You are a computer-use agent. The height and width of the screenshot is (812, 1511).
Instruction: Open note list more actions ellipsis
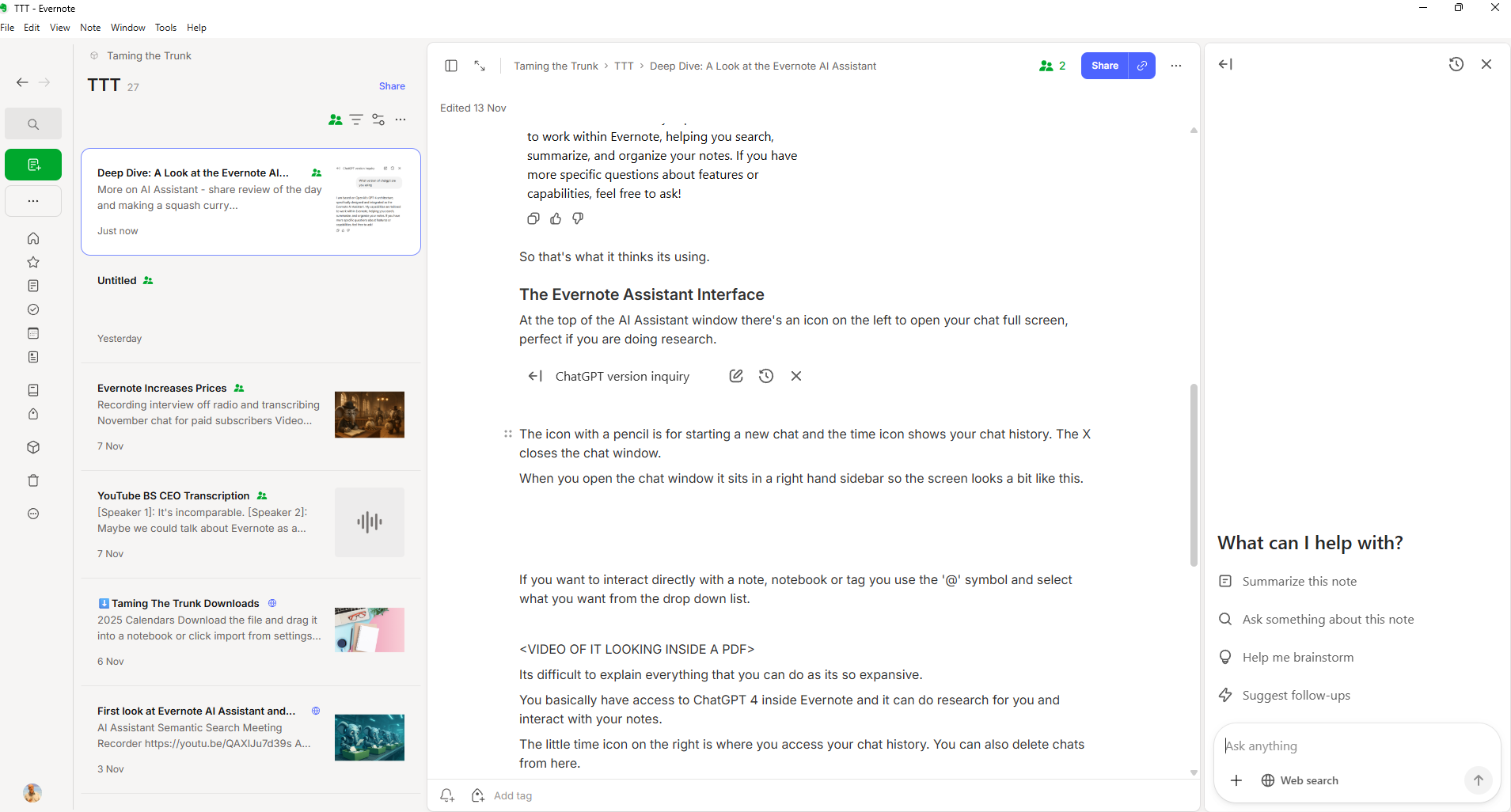tap(401, 120)
